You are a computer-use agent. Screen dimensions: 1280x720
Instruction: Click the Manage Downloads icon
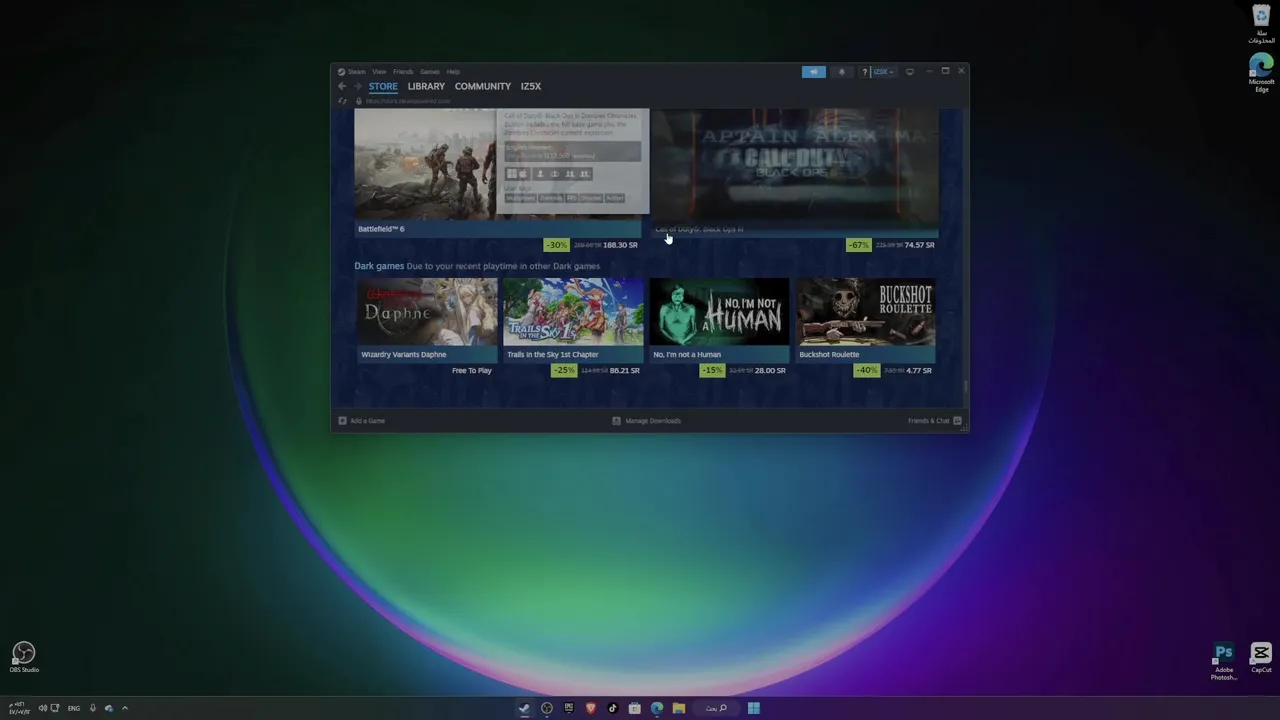click(x=616, y=421)
